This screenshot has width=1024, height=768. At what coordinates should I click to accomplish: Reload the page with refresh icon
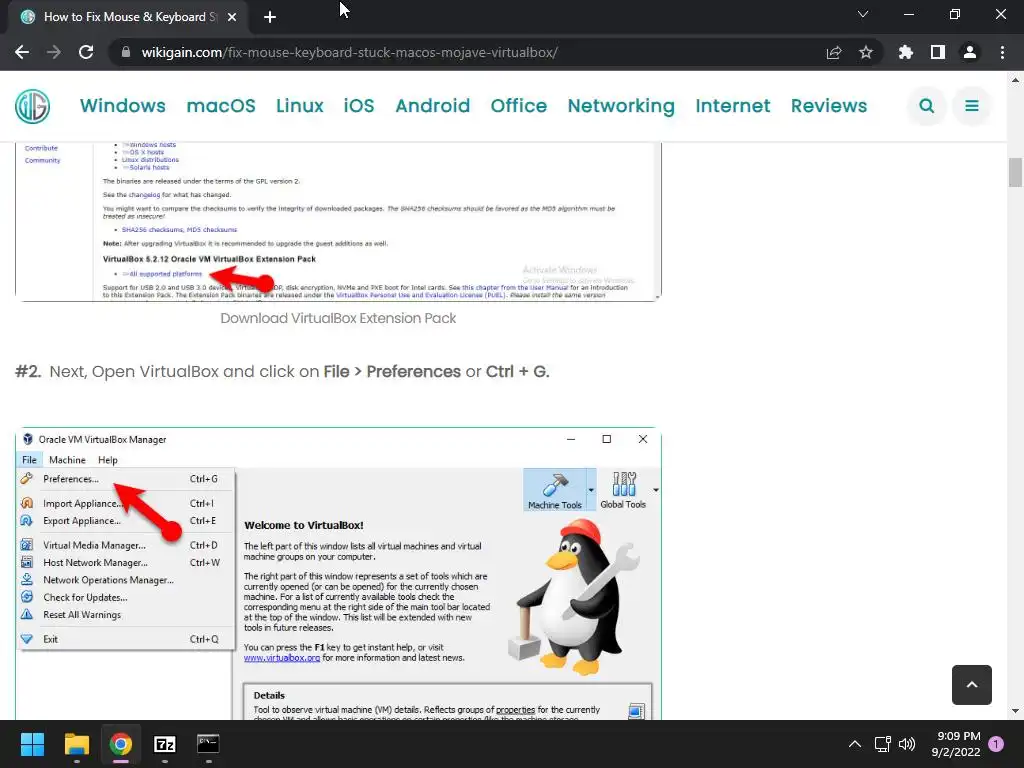pos(86,52)
